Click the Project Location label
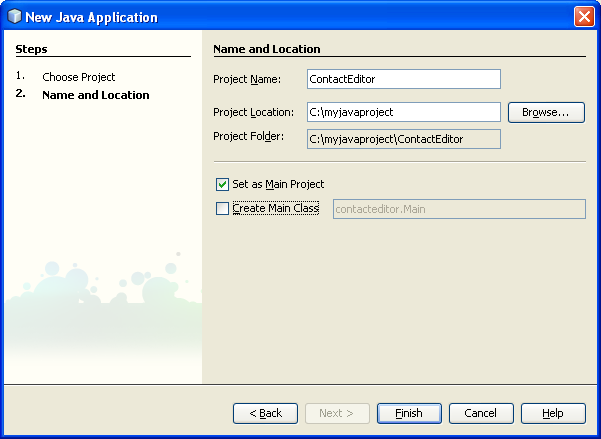The width and height of the screenshot is (601, 439). pyautogui.click(x=253, y=112)
